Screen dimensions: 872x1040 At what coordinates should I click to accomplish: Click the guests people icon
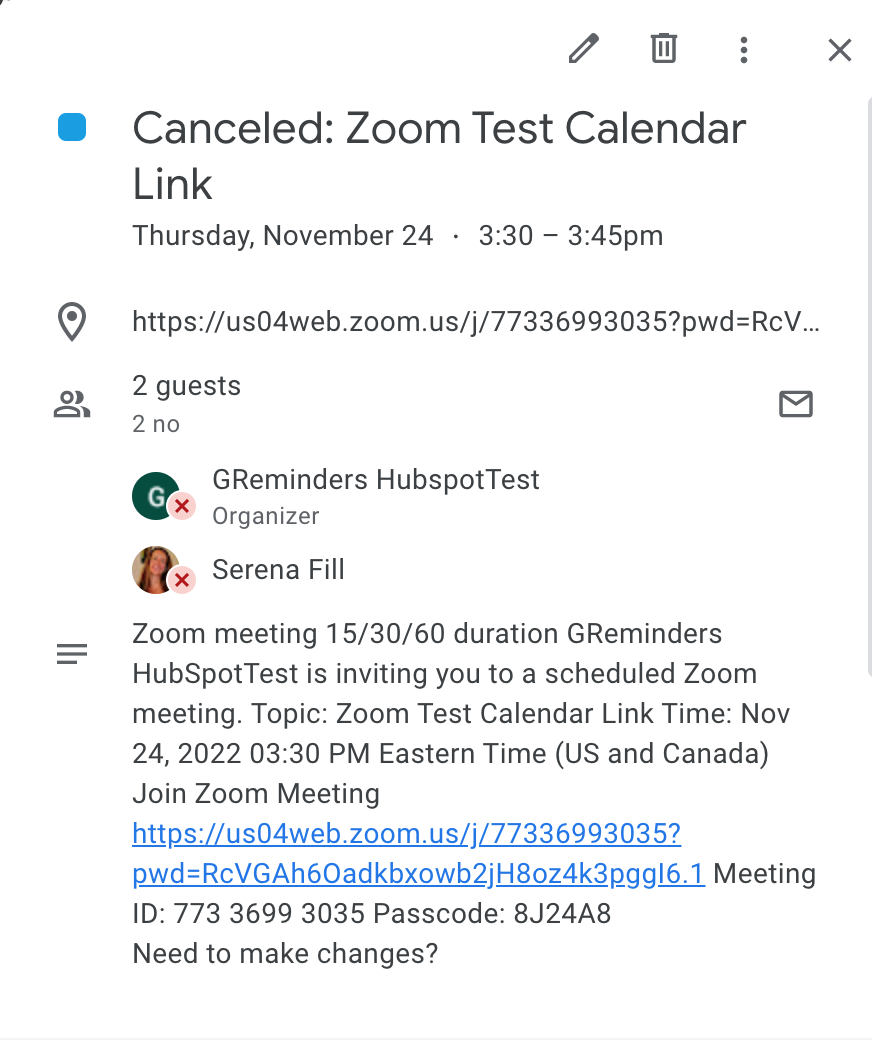tap(71, 404)
